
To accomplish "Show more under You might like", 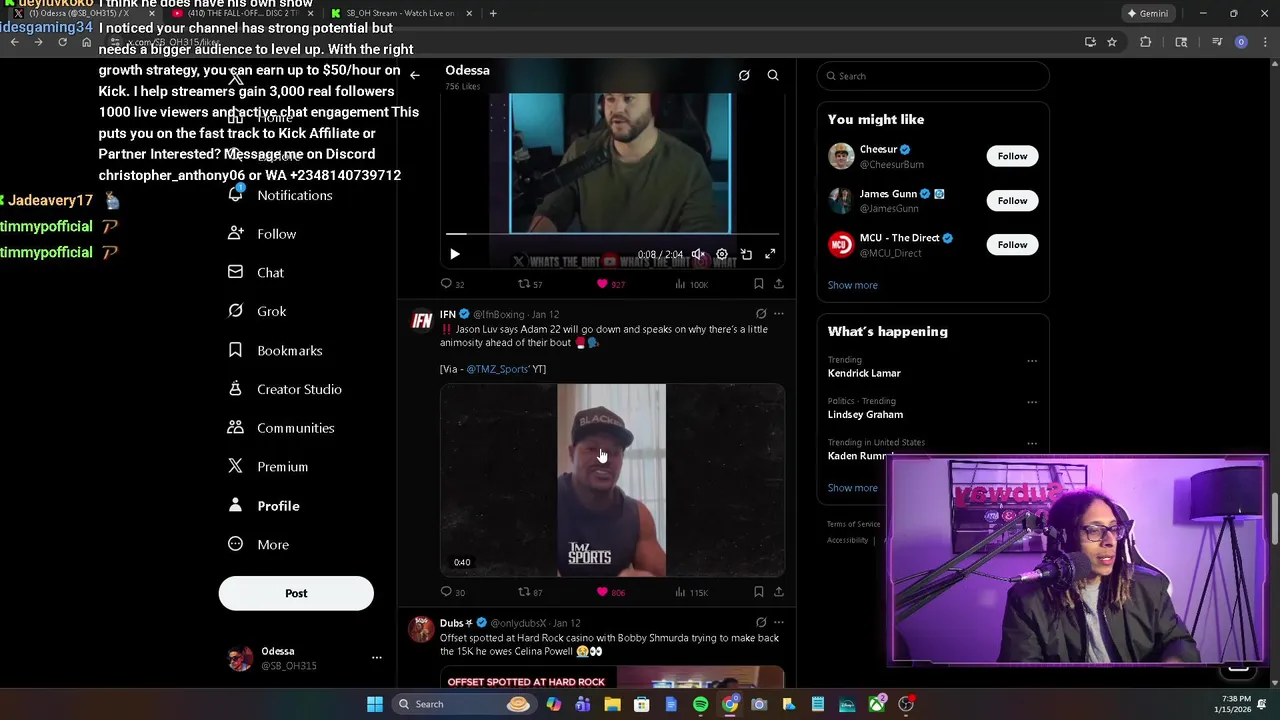I will coord(852,285).
